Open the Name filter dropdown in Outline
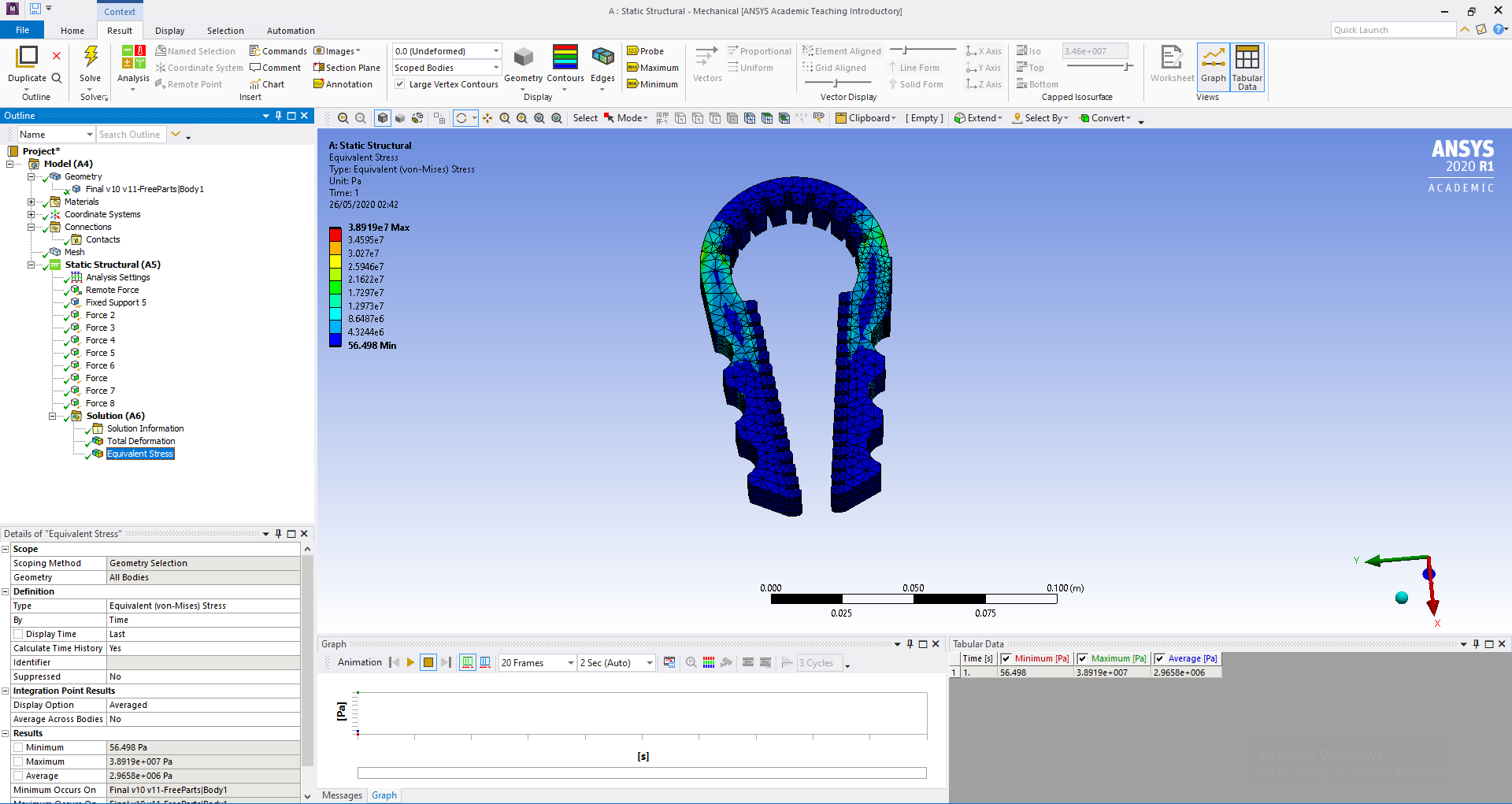Viewport: 1512px width, 804px height. point(90,135)
